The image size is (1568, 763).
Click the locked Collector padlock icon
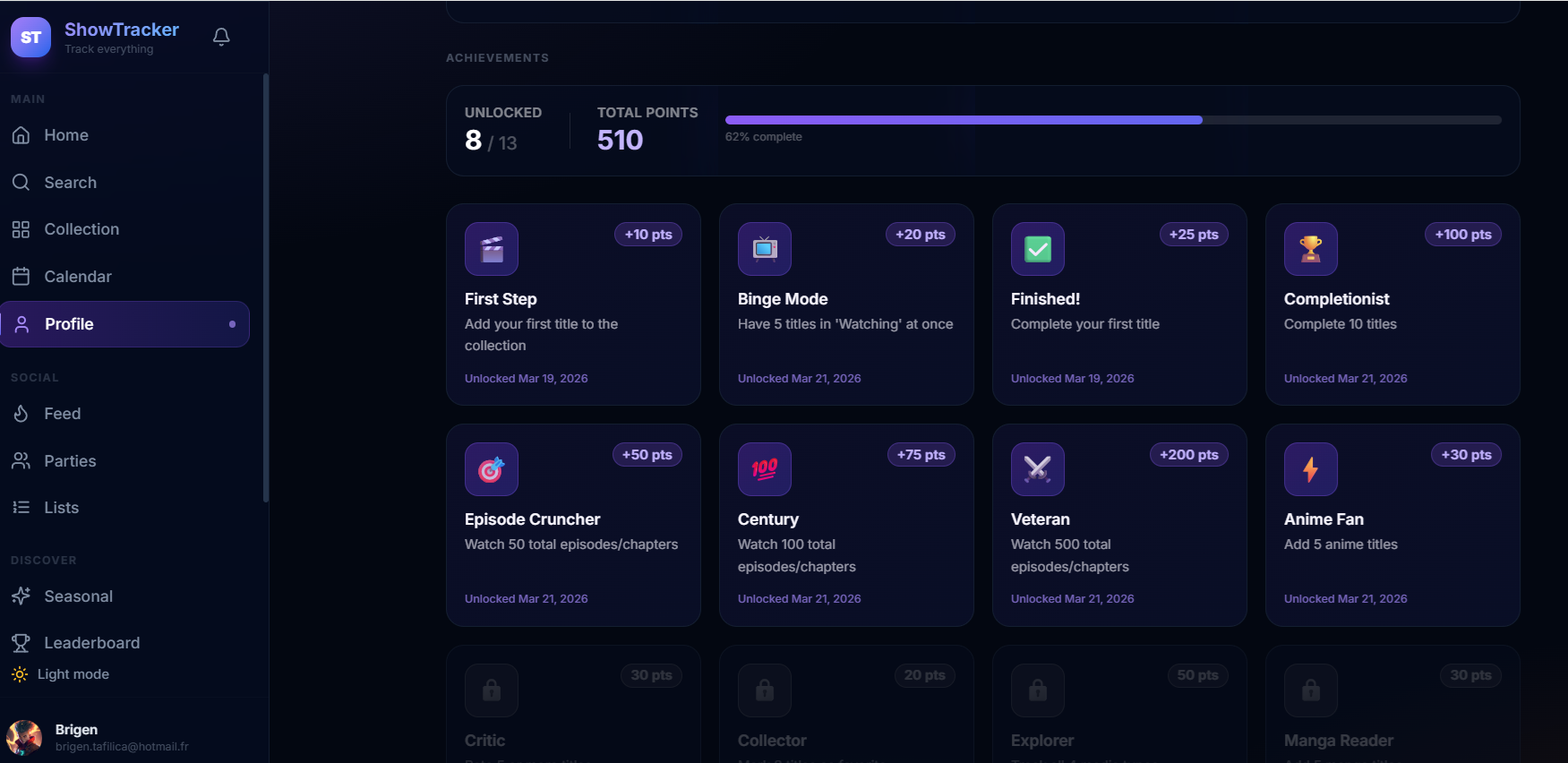pos(765,690)
